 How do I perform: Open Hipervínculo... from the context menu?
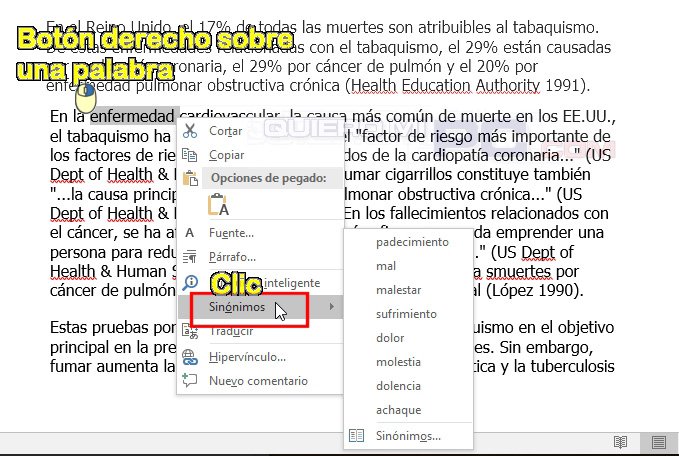(260, 357)
